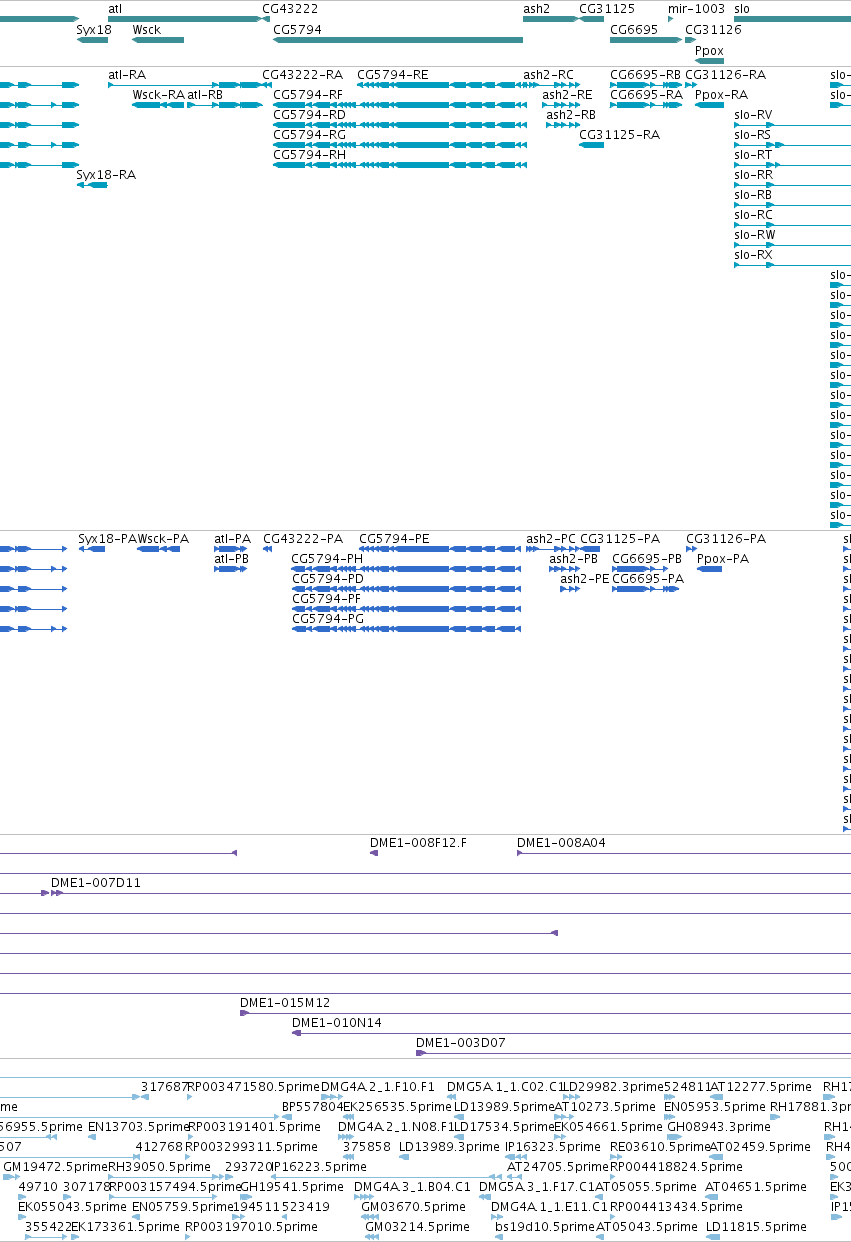Click transcript label slo-RB
The width and height of the screenshot is (851, 1242).
tap(753, 195)
